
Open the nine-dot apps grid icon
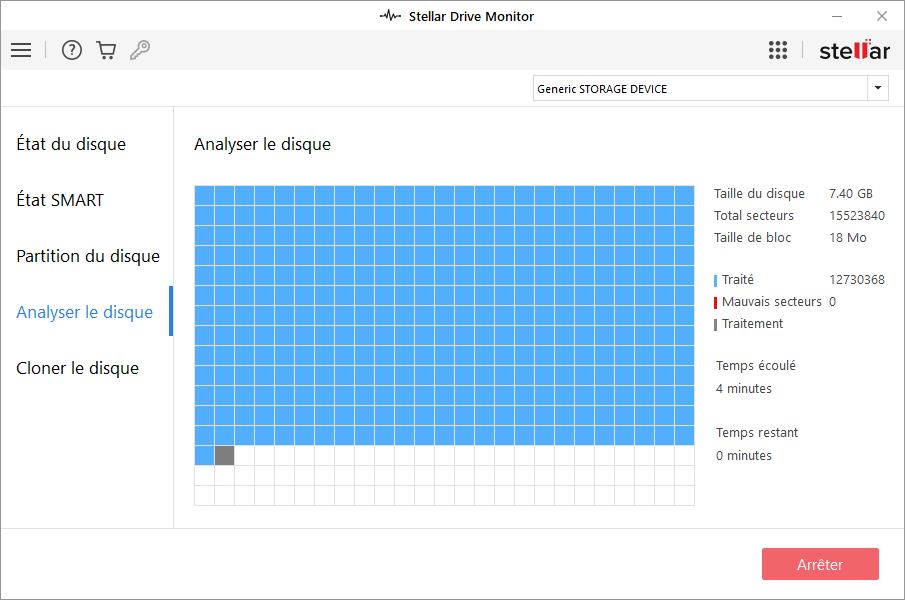coord(778,50)
